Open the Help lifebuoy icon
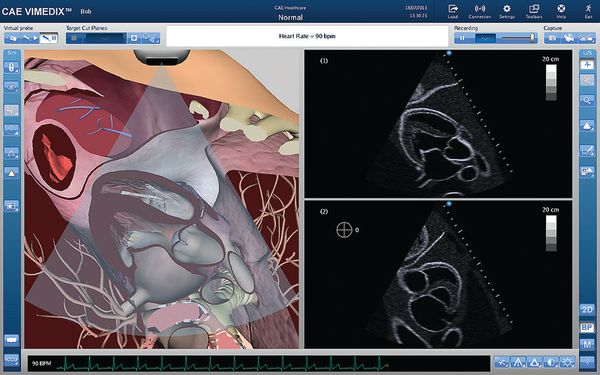Screen dimensions: 600x375 pyautogui.click(x=561, y=11)
